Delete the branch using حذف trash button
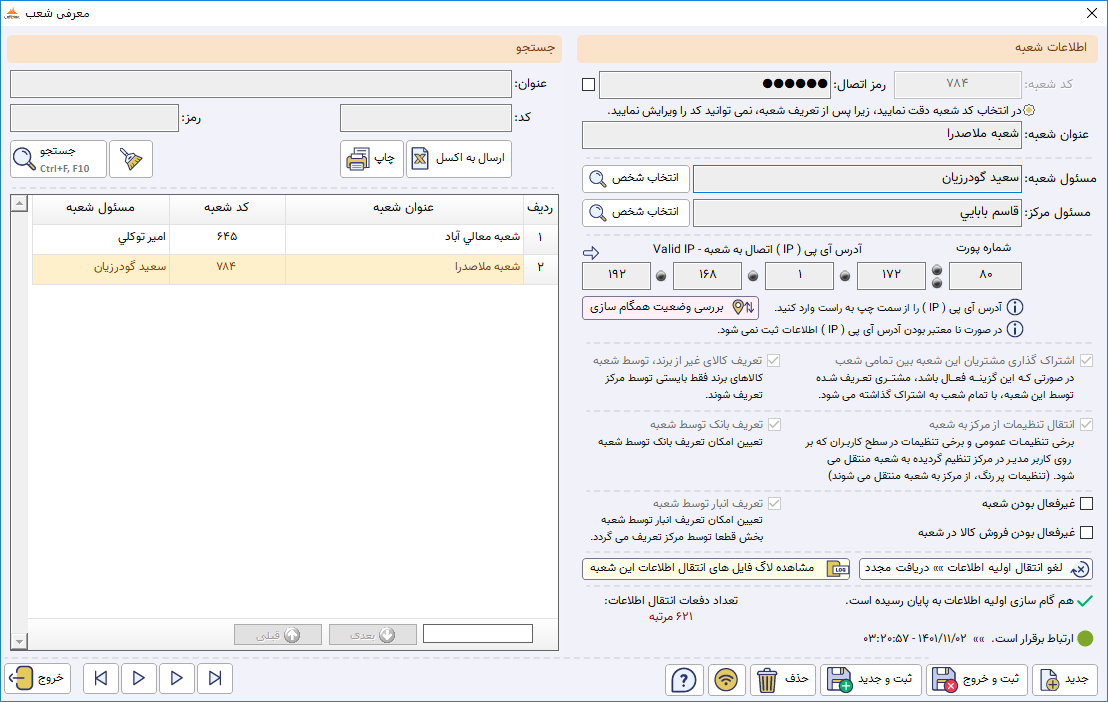This screenshot has height=702, width=1108. [x=783, y=679]
